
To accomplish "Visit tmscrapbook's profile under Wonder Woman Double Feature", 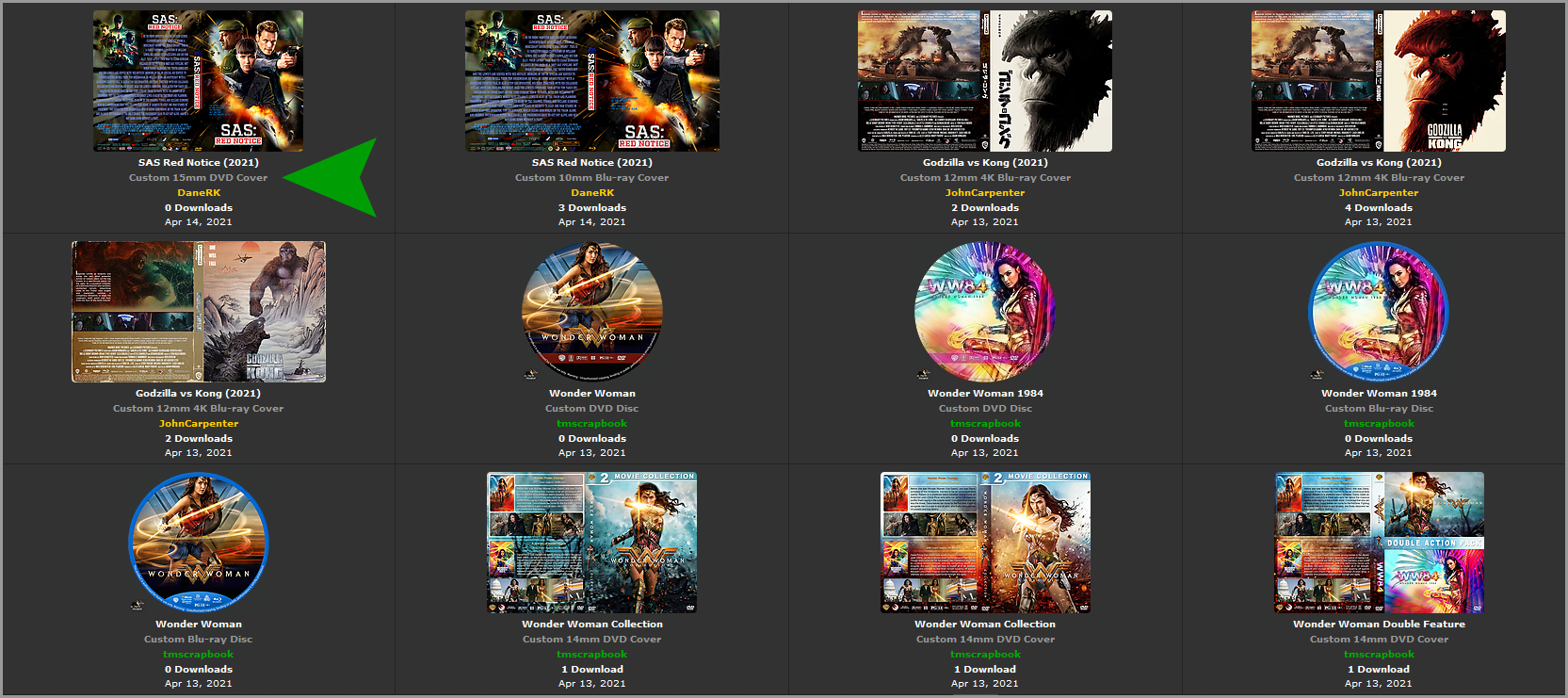I will pyautogui.click(x=1378, y=654).
